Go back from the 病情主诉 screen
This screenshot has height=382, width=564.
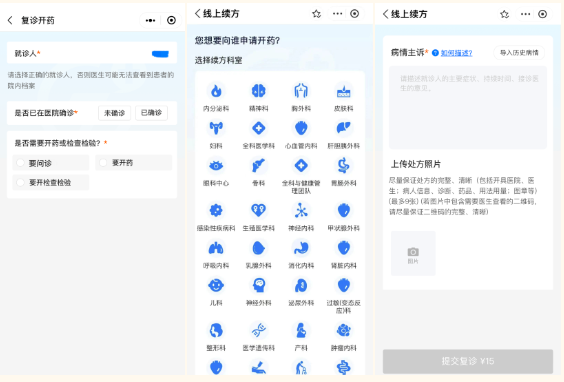tap(385, 14)
